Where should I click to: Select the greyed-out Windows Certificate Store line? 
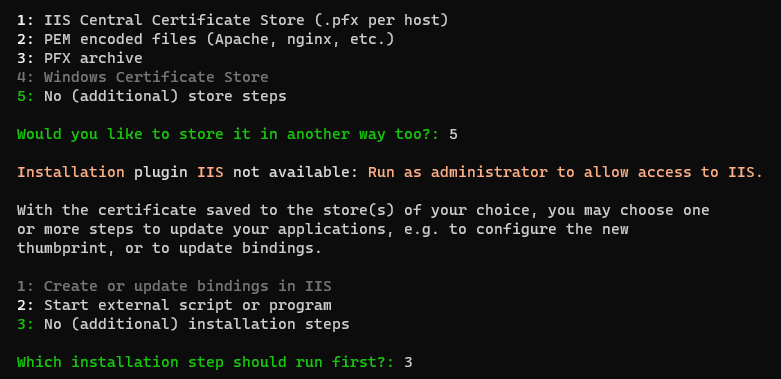142,77
